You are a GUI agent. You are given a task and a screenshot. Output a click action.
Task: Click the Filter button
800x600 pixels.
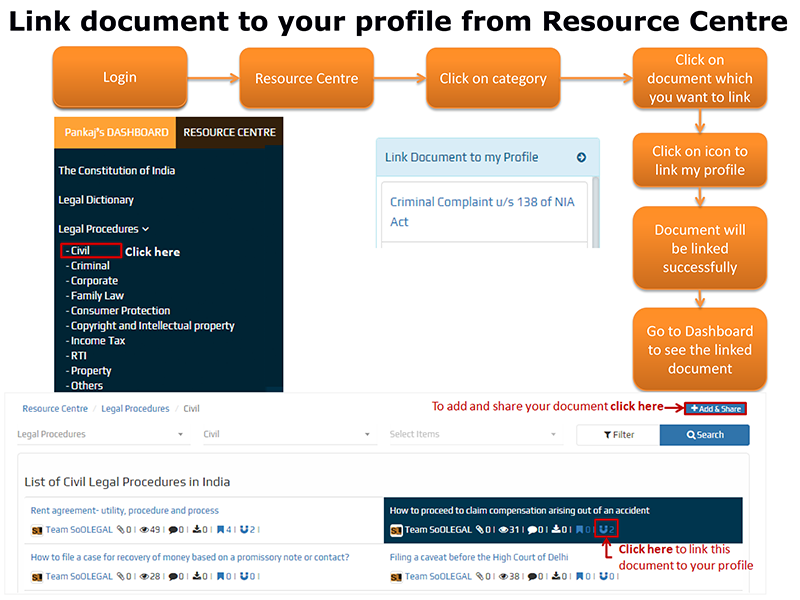(x=618, y=435)
